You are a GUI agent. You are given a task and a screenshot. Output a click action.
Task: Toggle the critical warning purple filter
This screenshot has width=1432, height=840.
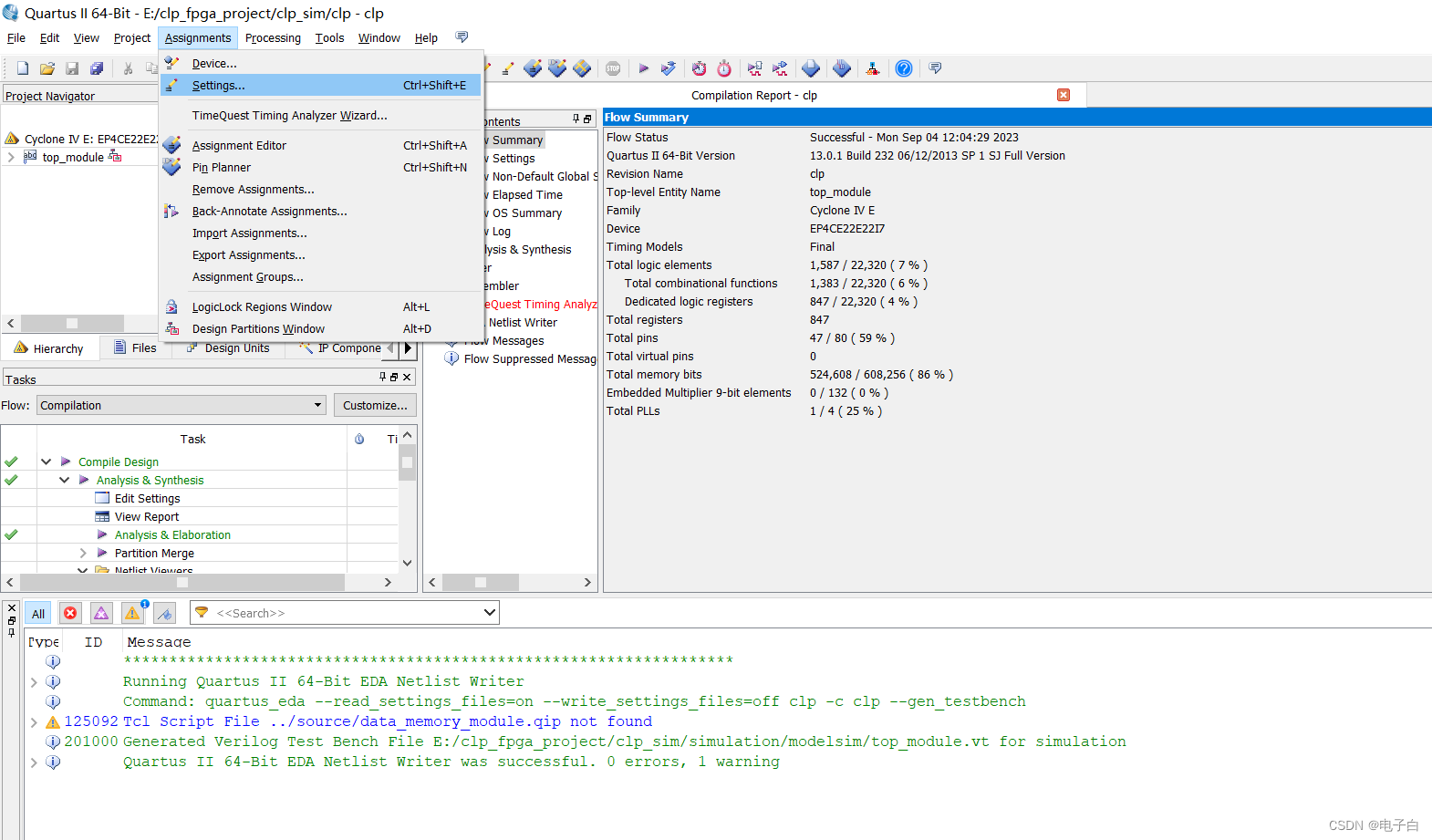tap(101, 613)
